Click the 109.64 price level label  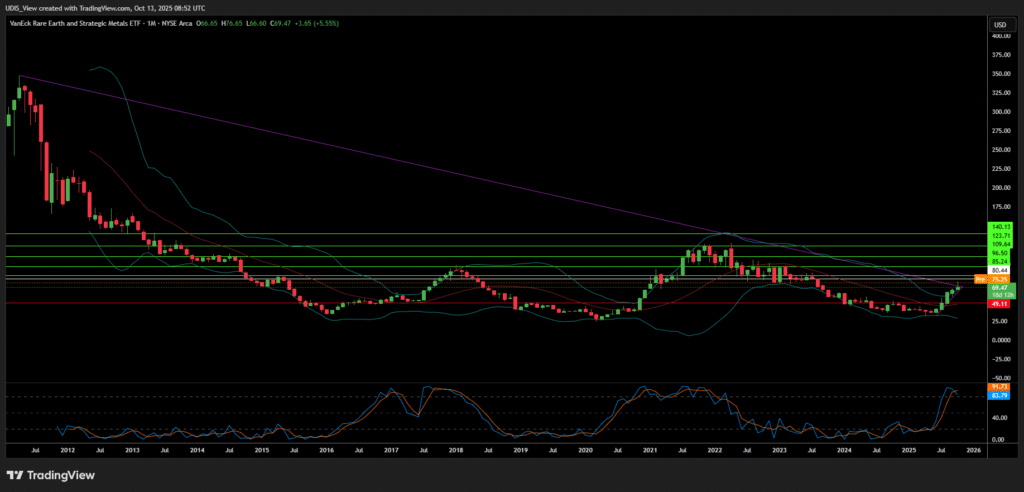[x=1000, y=243]
